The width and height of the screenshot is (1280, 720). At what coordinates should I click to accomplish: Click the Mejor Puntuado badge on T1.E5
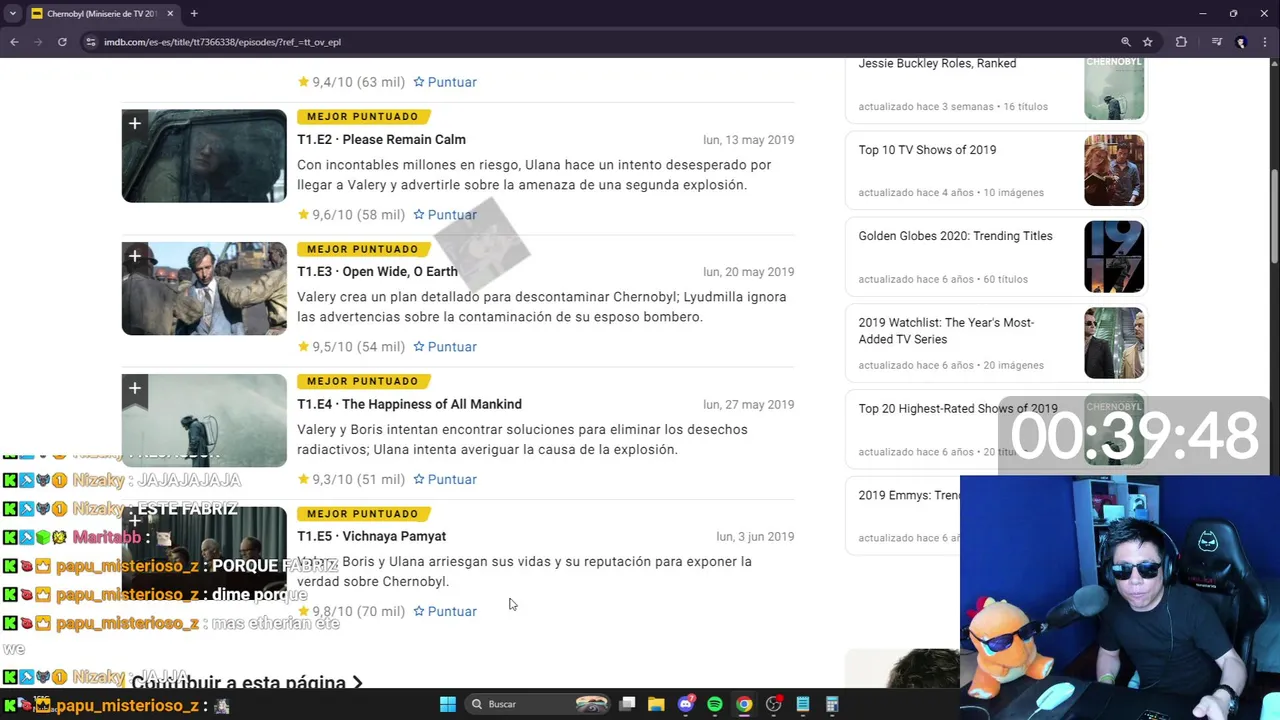click(x=363, y=514)
